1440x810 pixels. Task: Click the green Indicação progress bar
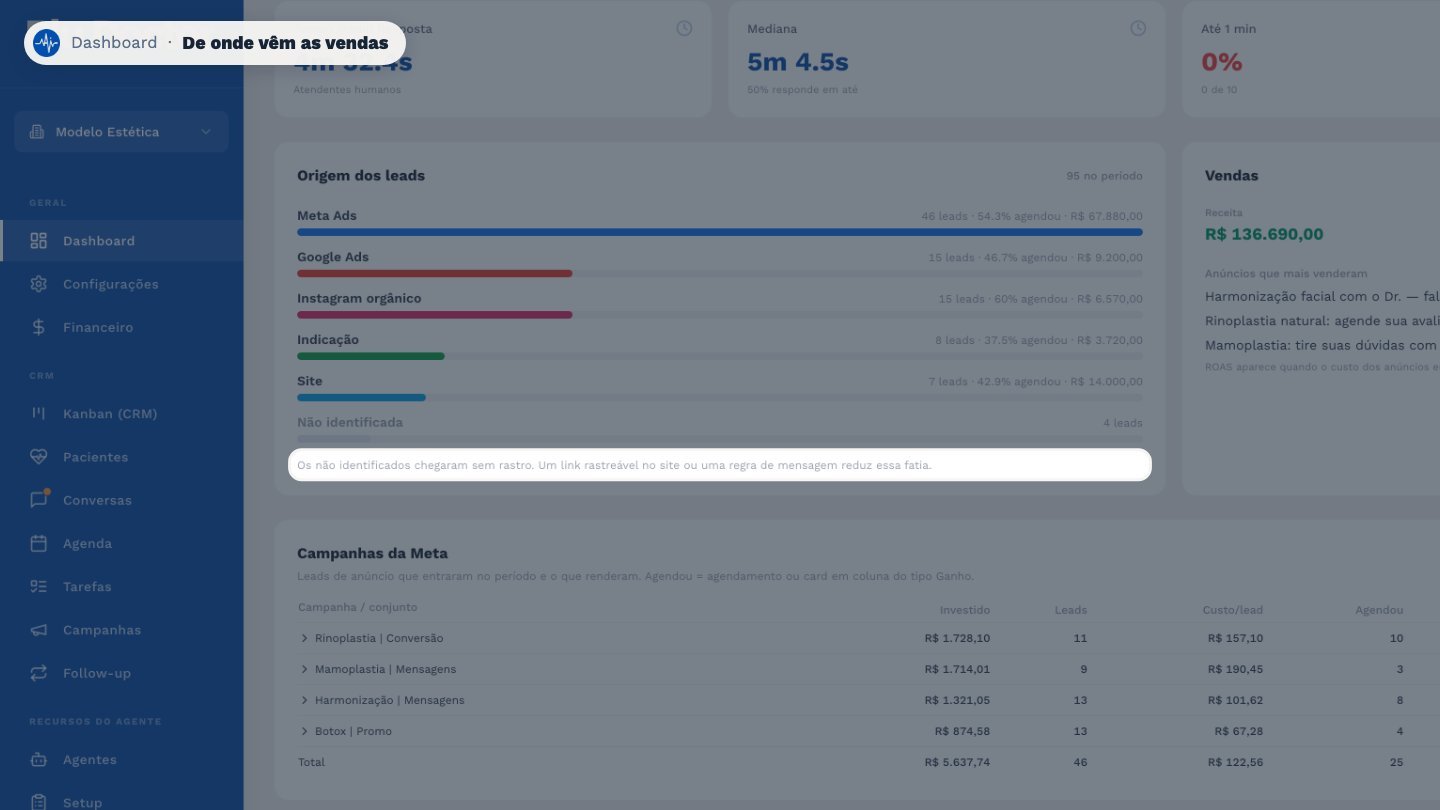point(371,356)
